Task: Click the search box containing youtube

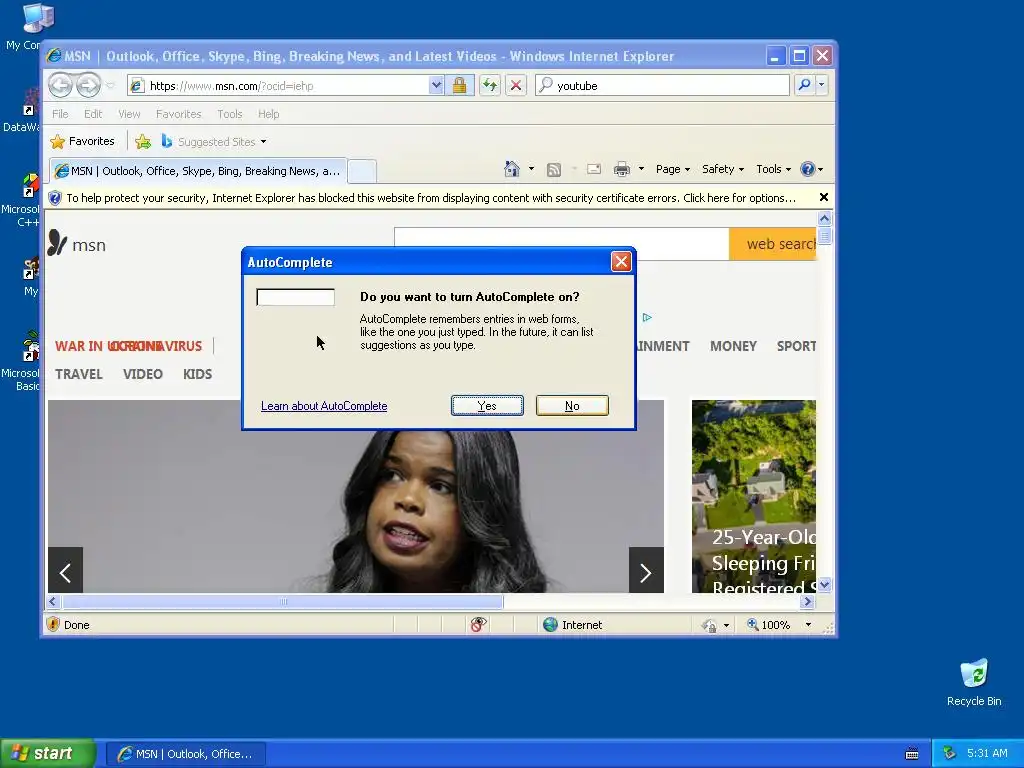Action: [662, 86]
